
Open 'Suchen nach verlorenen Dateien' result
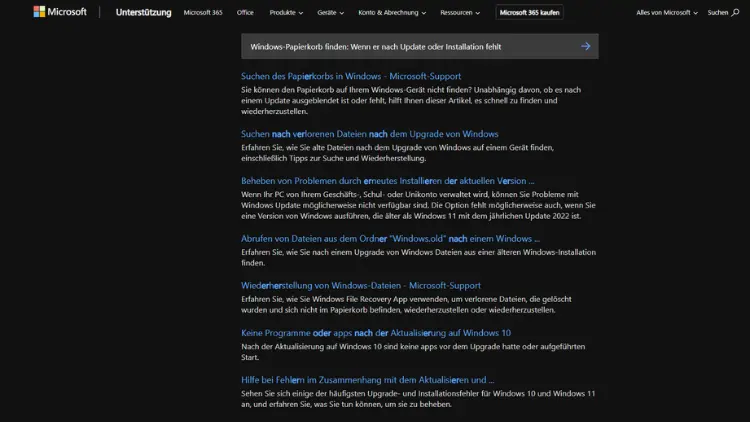[370, 134]
